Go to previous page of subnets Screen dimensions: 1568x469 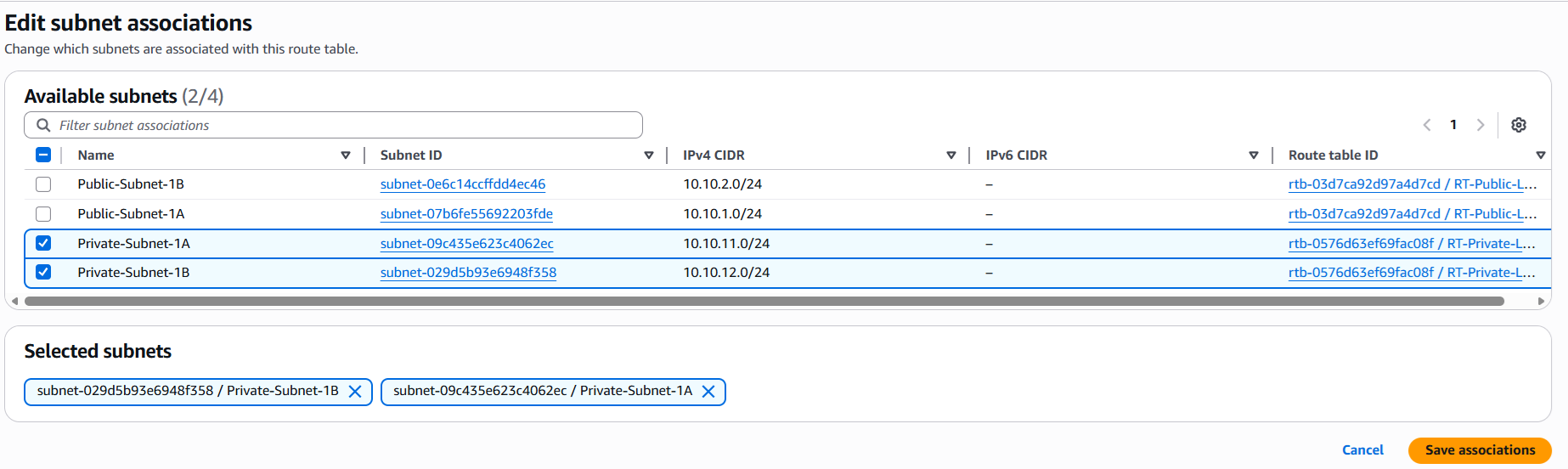coord(1427,125)
